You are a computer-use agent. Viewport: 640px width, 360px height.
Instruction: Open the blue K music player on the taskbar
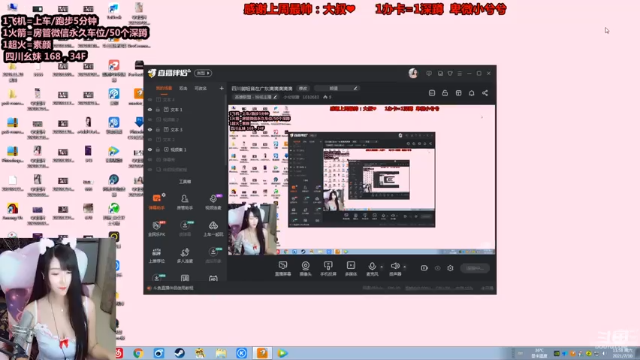tap(241, 353)
